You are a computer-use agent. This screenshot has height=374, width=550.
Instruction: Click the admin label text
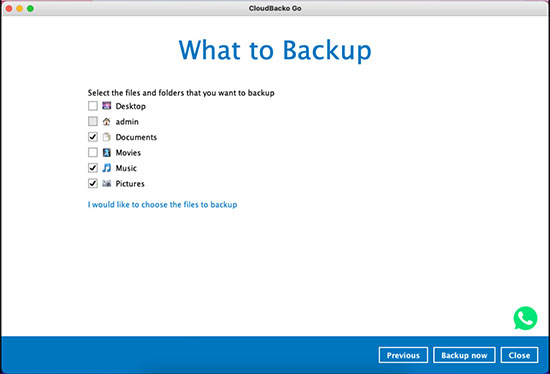[127, 122]
